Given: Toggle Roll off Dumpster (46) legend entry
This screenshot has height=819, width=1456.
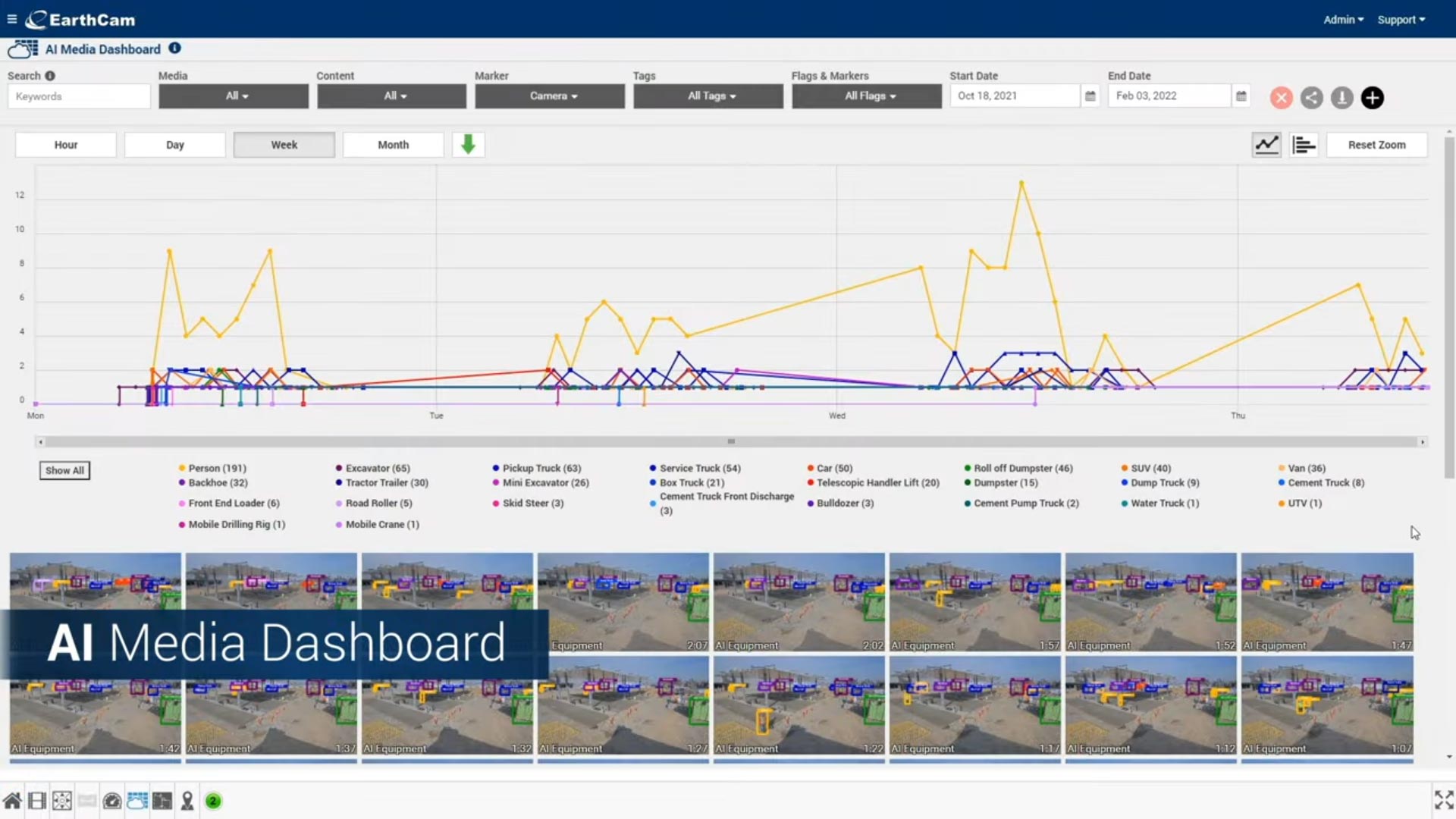Looking at the screenshot, I should (x=1018, y=469).
